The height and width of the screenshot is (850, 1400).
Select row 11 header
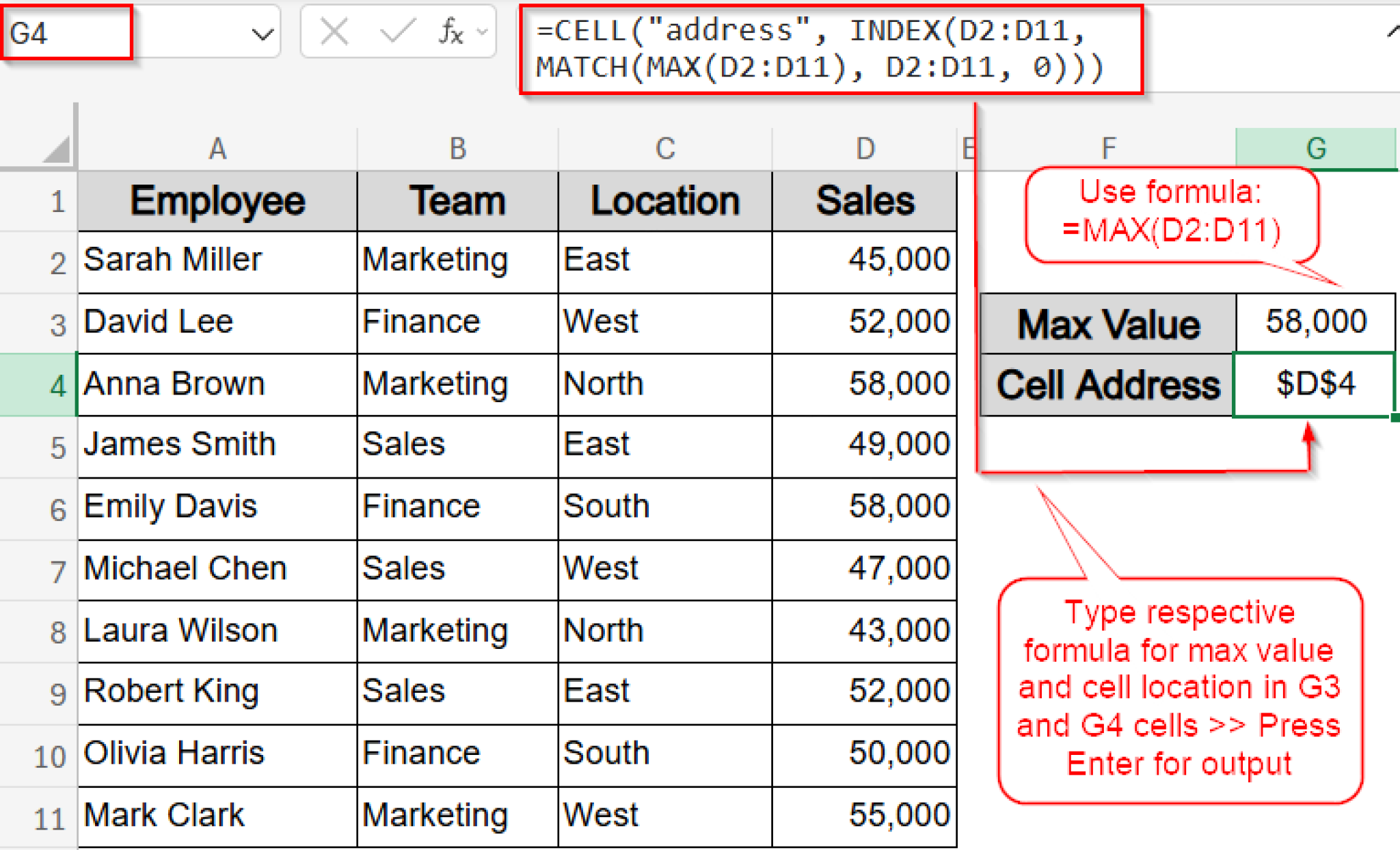point(42,815)
